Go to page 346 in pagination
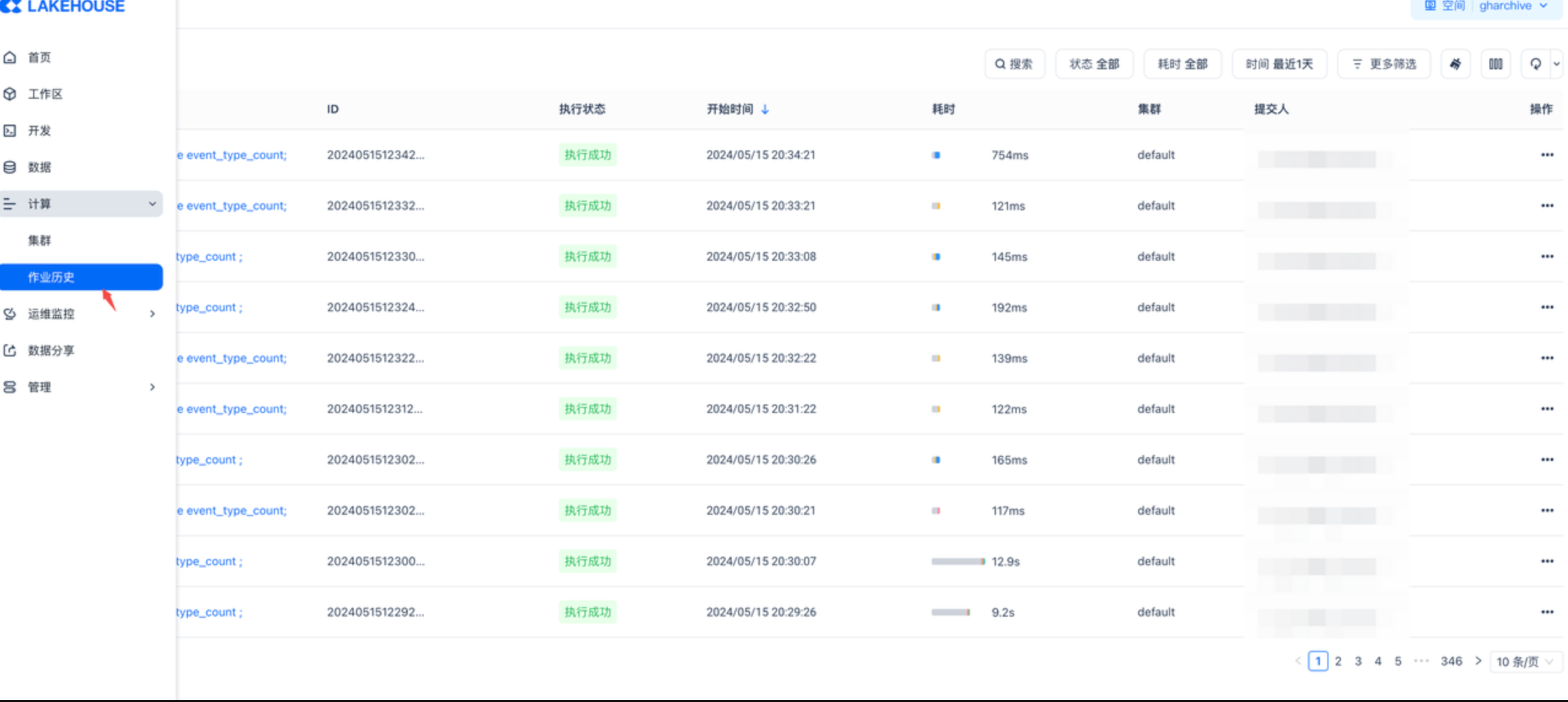The image size is (1568, 702). (1451, 661)
